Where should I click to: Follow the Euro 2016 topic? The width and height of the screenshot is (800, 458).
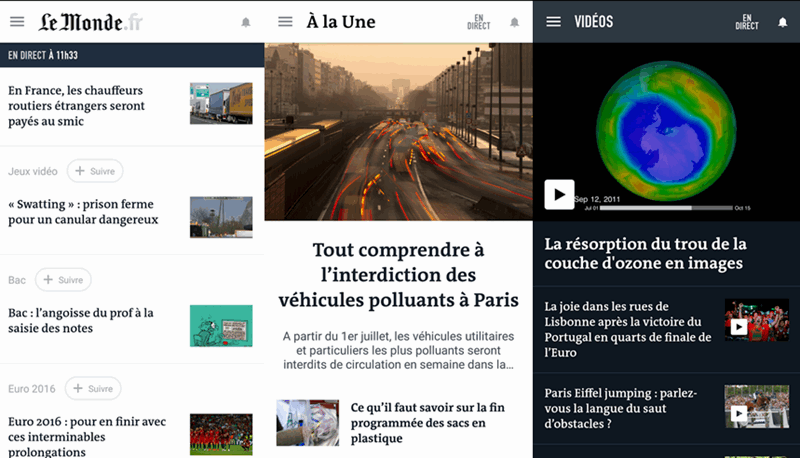[93, 388]
